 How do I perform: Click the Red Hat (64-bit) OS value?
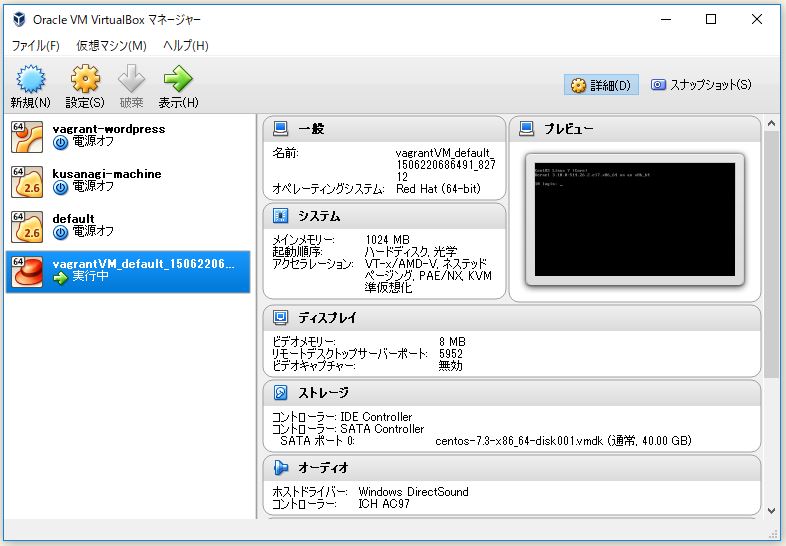click(x=438, y=189)
